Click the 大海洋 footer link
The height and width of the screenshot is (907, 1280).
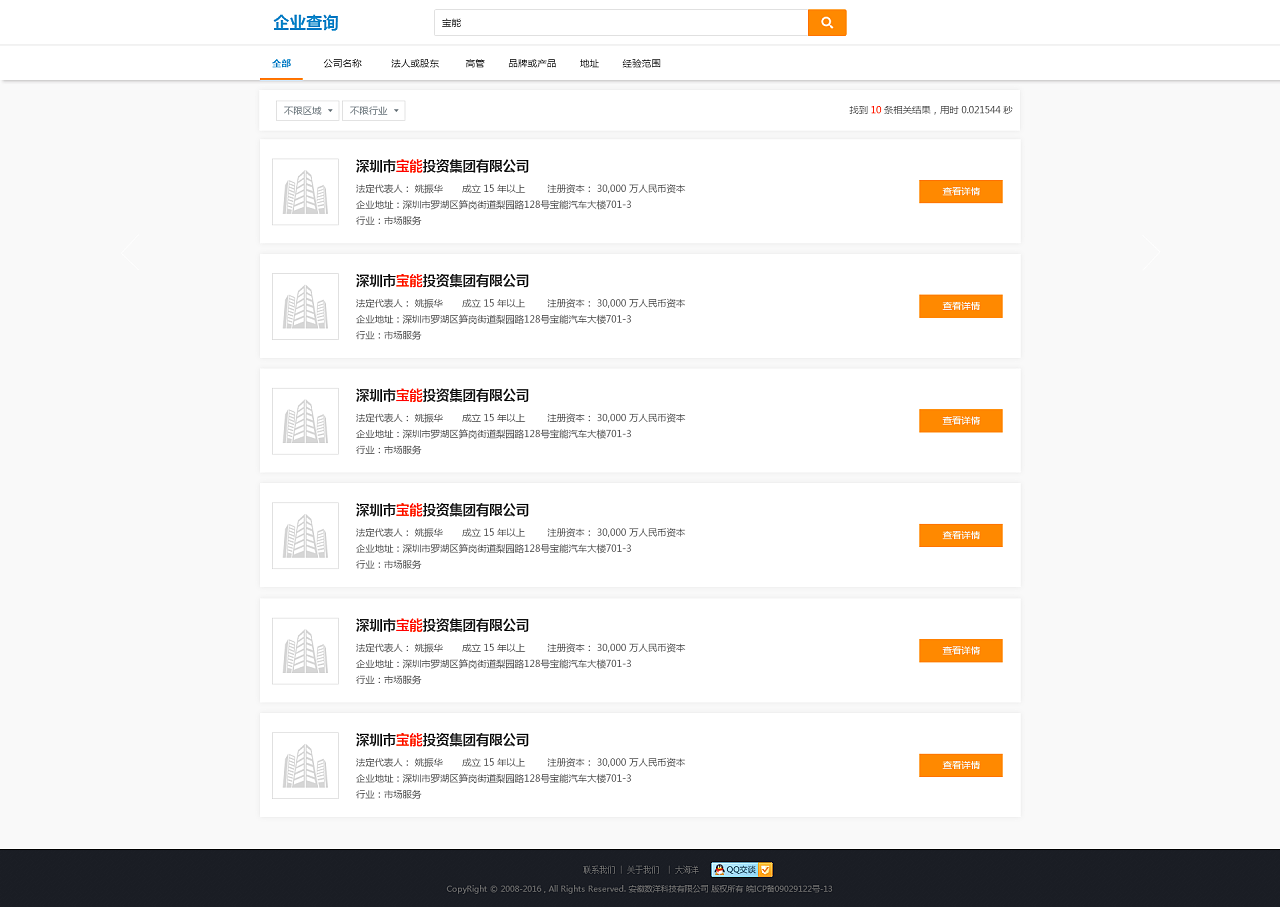click(687, 869)
